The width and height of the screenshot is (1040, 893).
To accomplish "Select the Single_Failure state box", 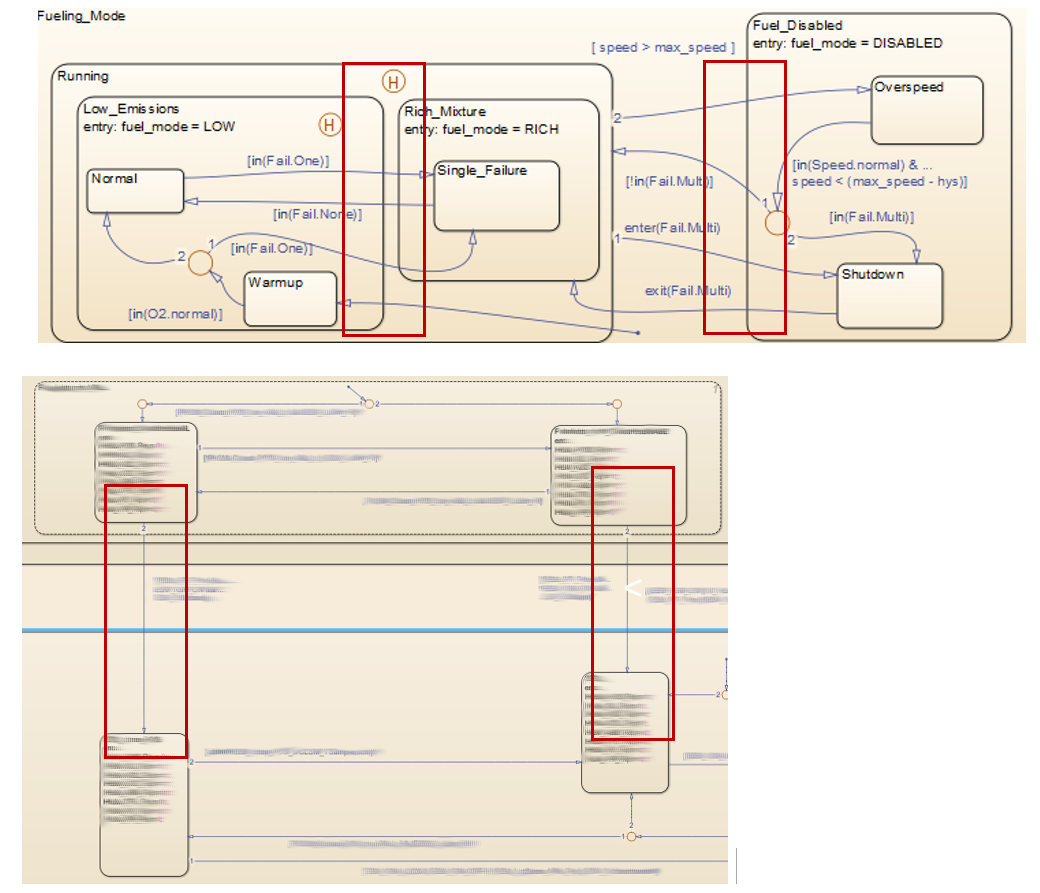I will 497,196.
